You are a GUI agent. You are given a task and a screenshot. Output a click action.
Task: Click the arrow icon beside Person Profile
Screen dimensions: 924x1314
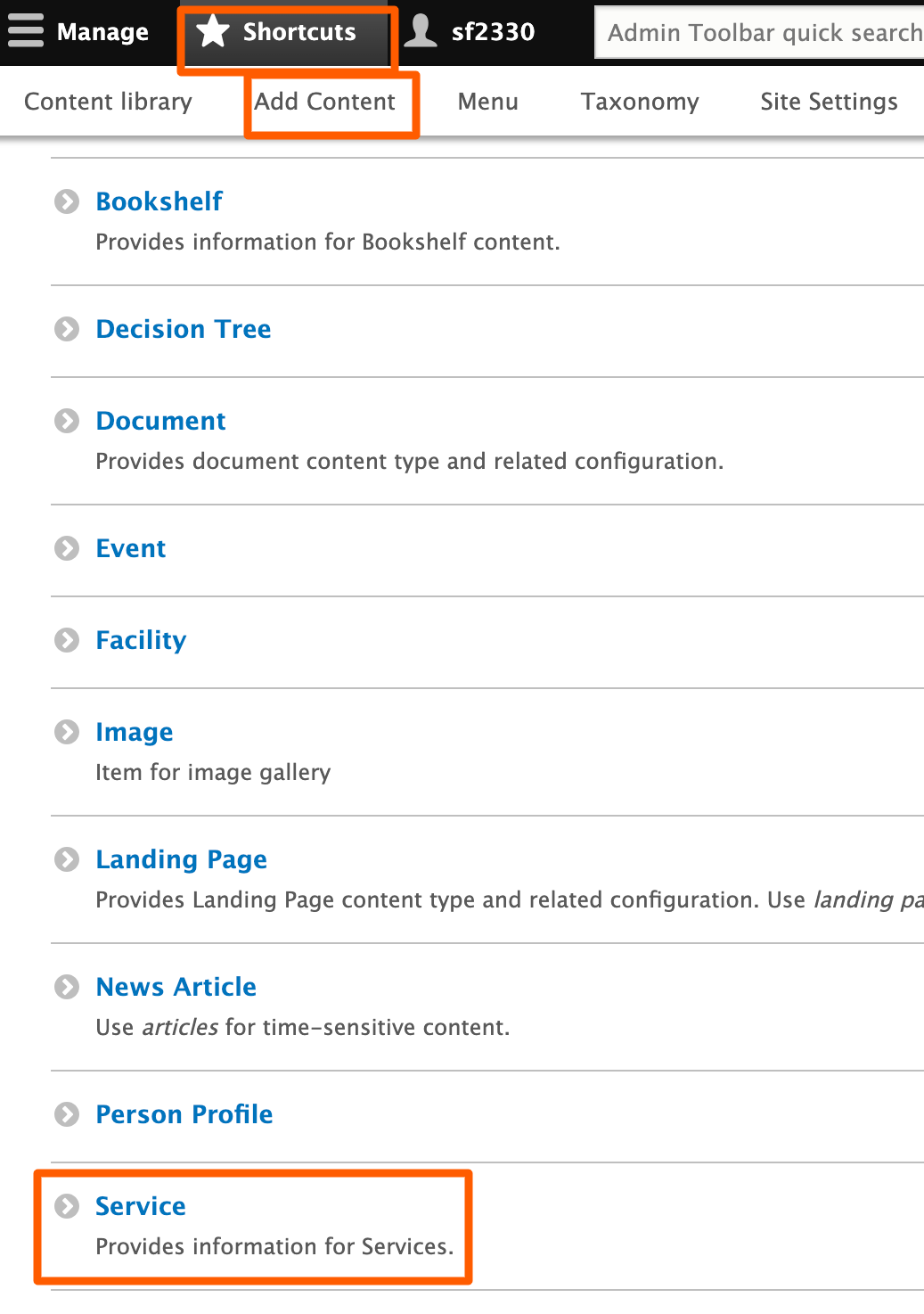[x=67, y=1114]
